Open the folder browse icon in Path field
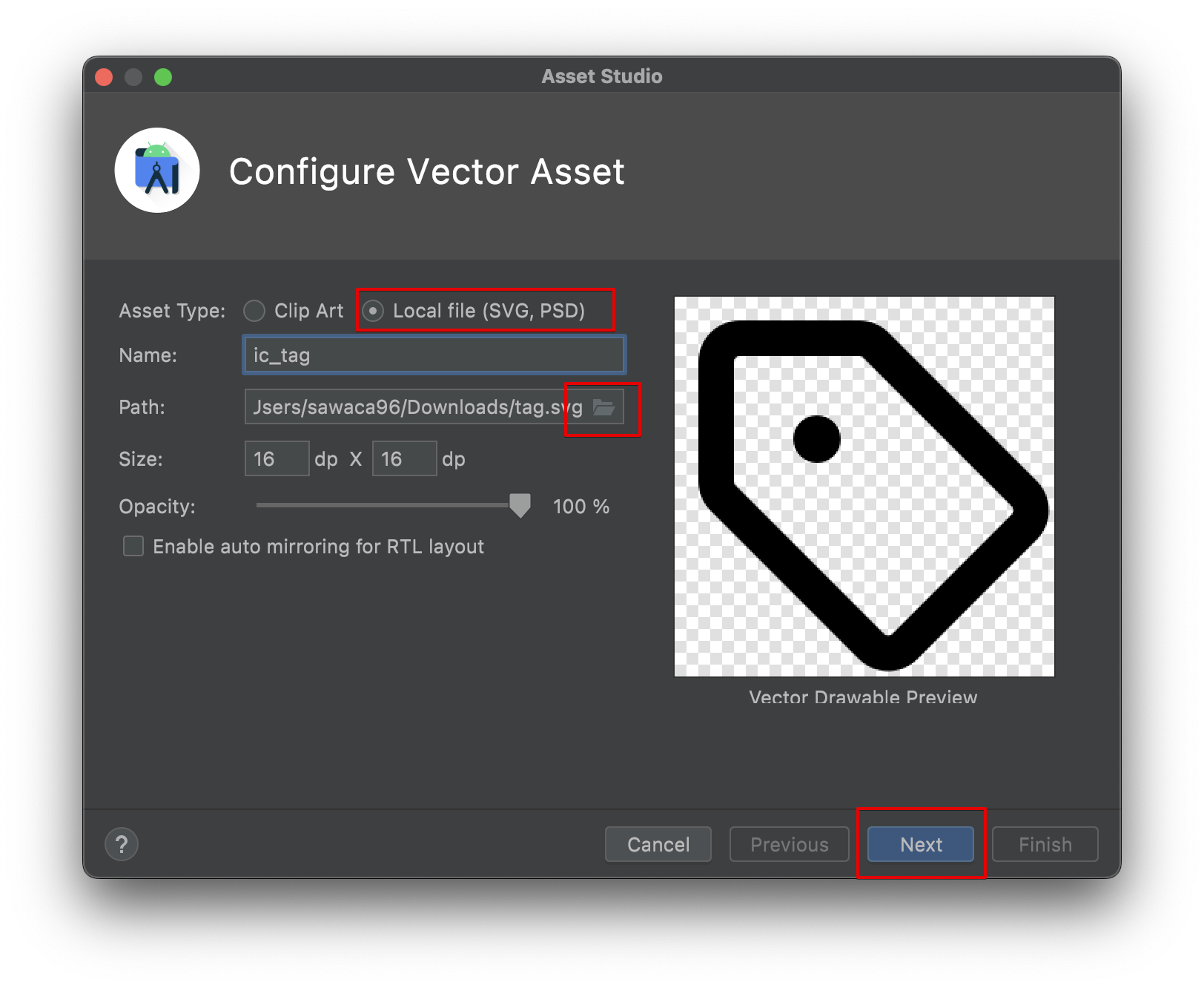Screen dimensions: 1204x988 [x=603, y=407]
